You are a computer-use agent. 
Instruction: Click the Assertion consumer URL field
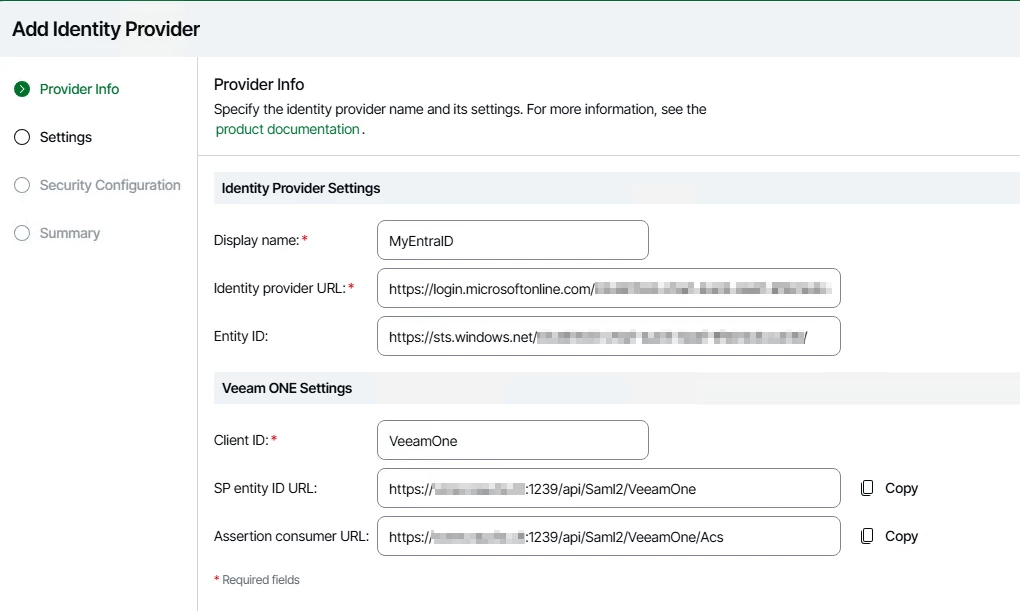609,537
